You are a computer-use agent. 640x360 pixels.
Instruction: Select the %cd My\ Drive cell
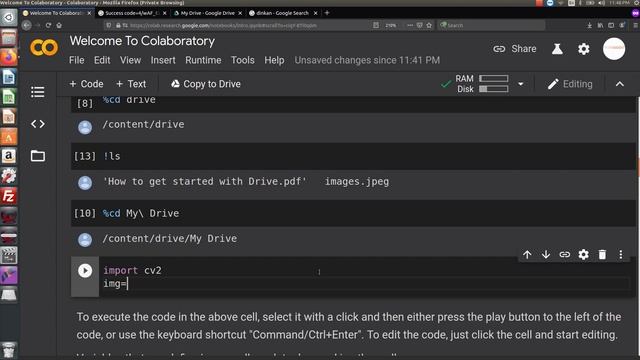tap(353, 213)
